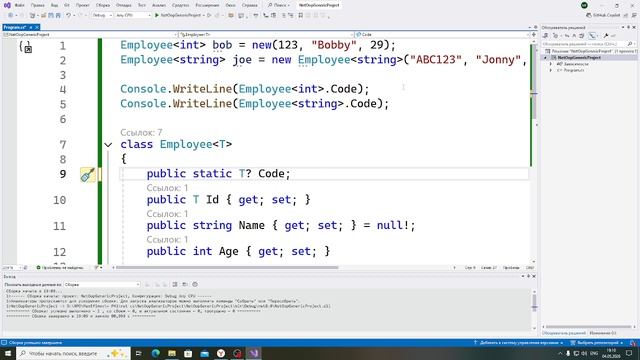The height and width of the screenshot is (360, 640).
Task: Click the Solution Explorer search magnifier
Action: (630, 44)
